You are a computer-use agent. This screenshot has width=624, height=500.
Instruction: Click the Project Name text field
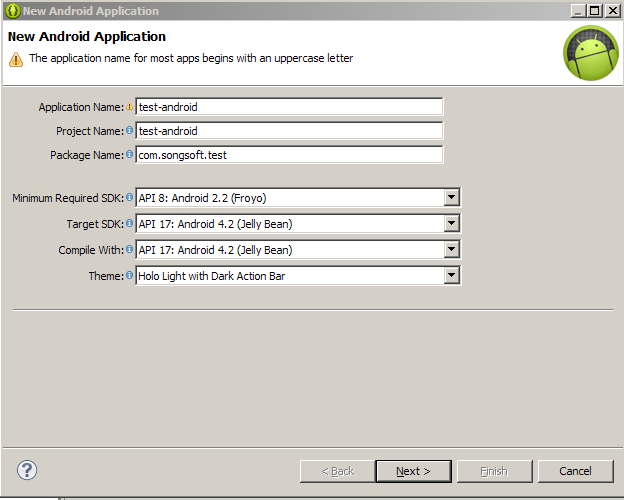click(289, 131)
